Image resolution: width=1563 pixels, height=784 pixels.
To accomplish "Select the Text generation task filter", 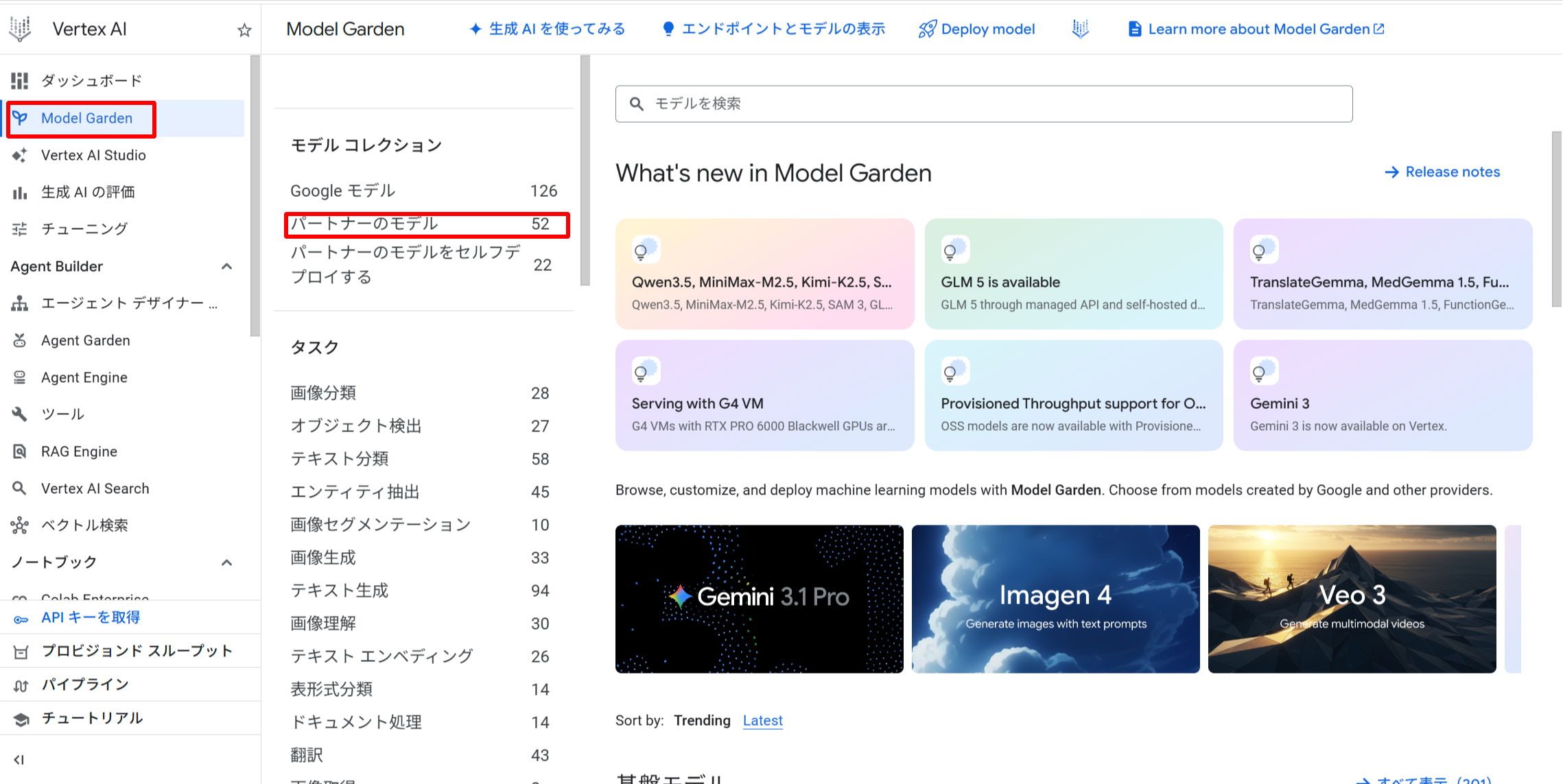I will click(340, 591).
